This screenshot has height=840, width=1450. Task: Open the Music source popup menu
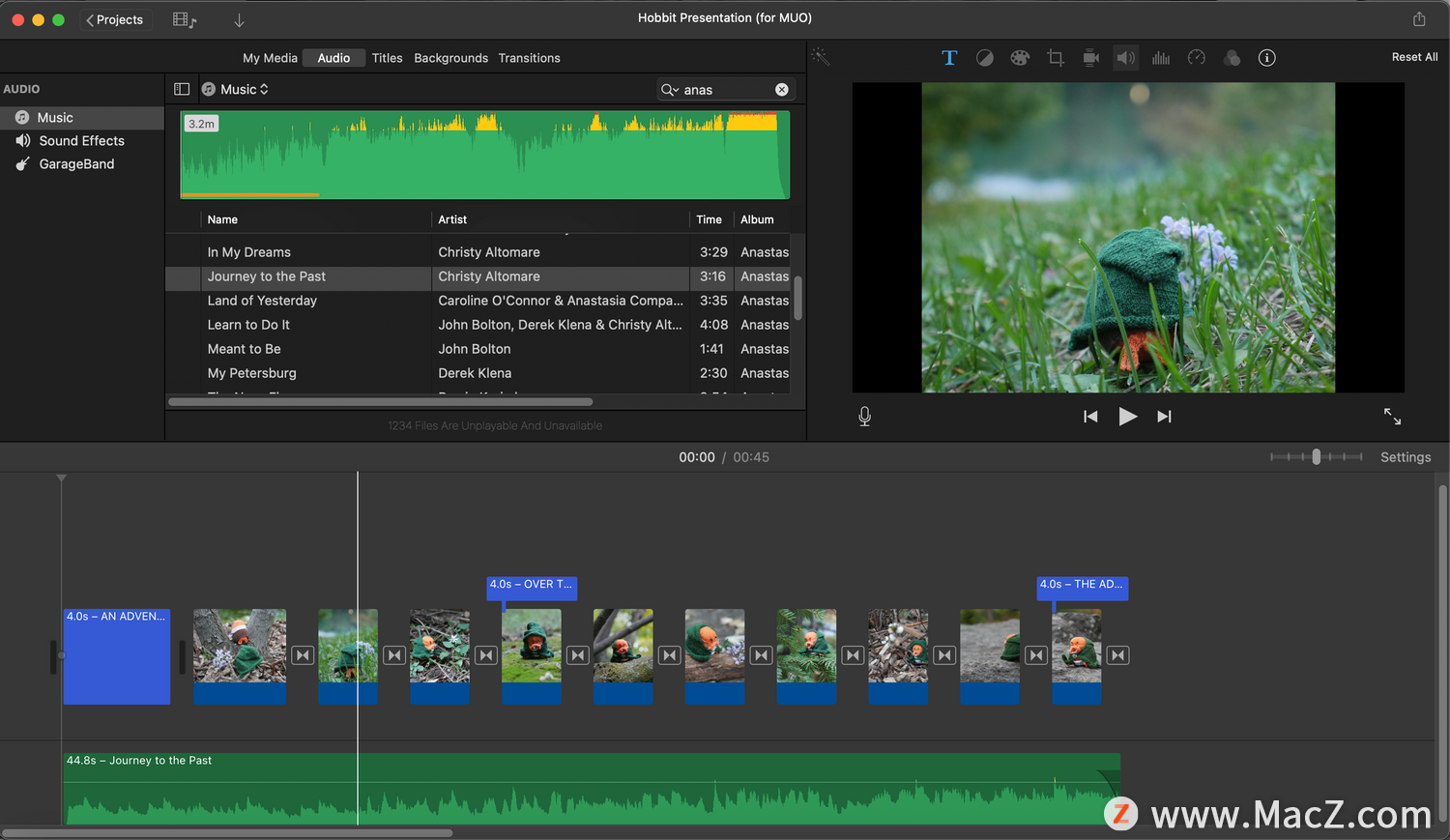pyautogui.click(x=235, y=89)
